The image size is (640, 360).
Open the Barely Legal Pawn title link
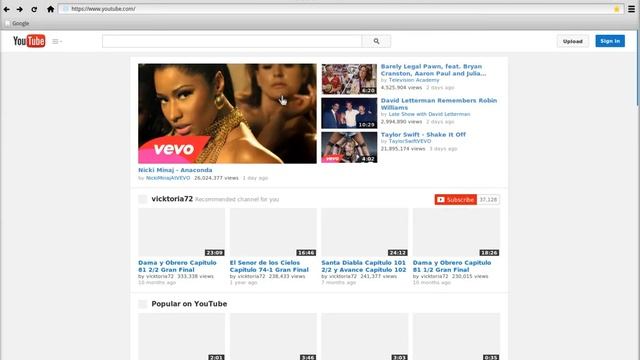click(x=433, y=70)
